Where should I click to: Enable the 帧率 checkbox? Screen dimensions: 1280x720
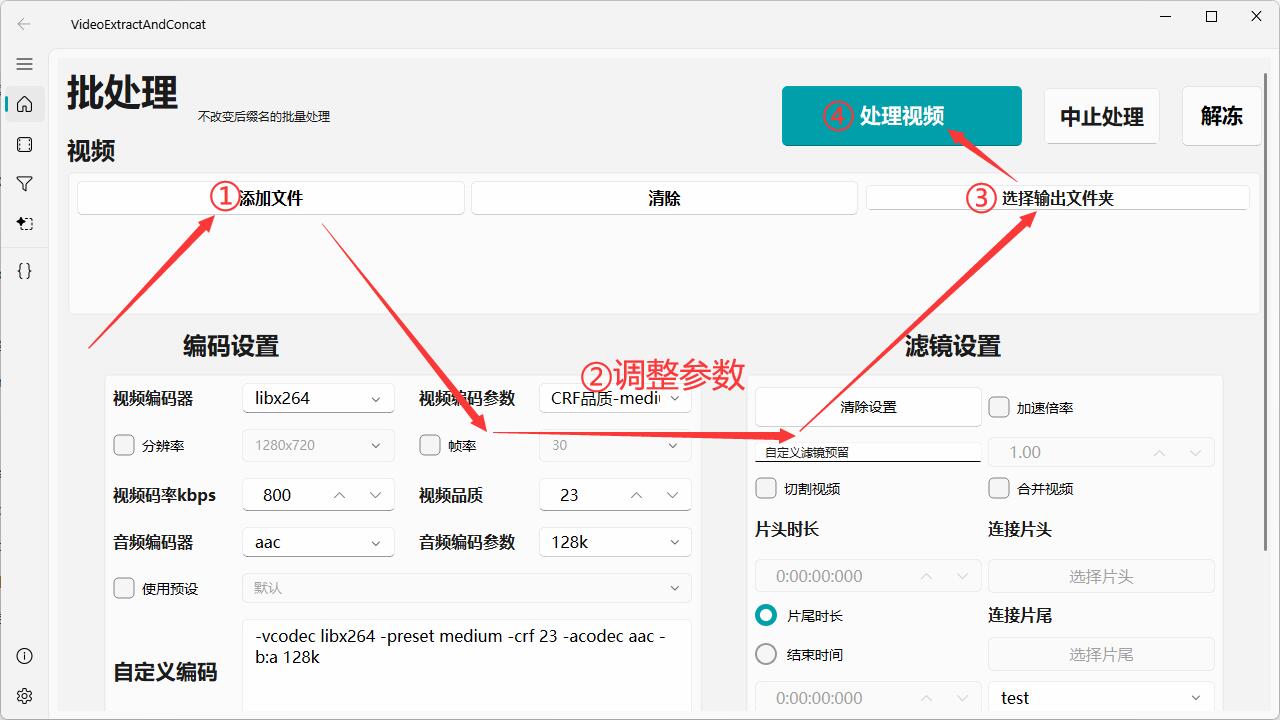[x=430, y=445]
